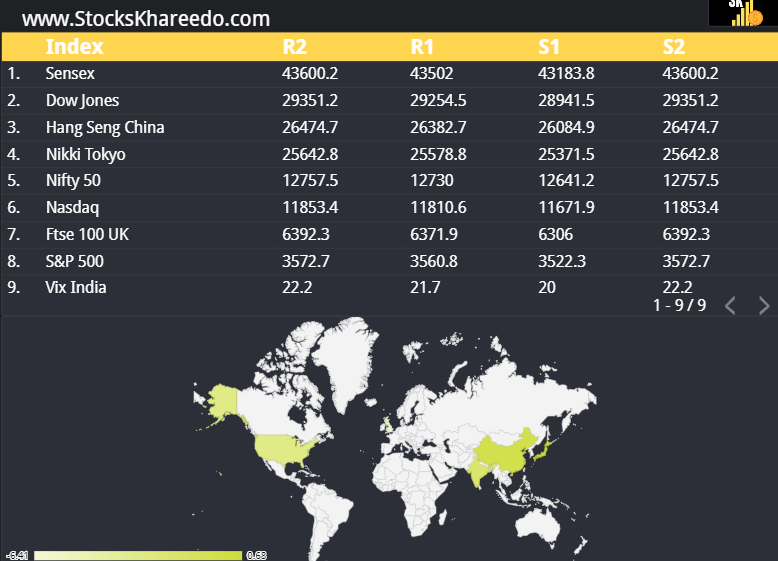
Task: Click the Nifty 50 row name
Action: pyautogui.click(x=73, y=181)
